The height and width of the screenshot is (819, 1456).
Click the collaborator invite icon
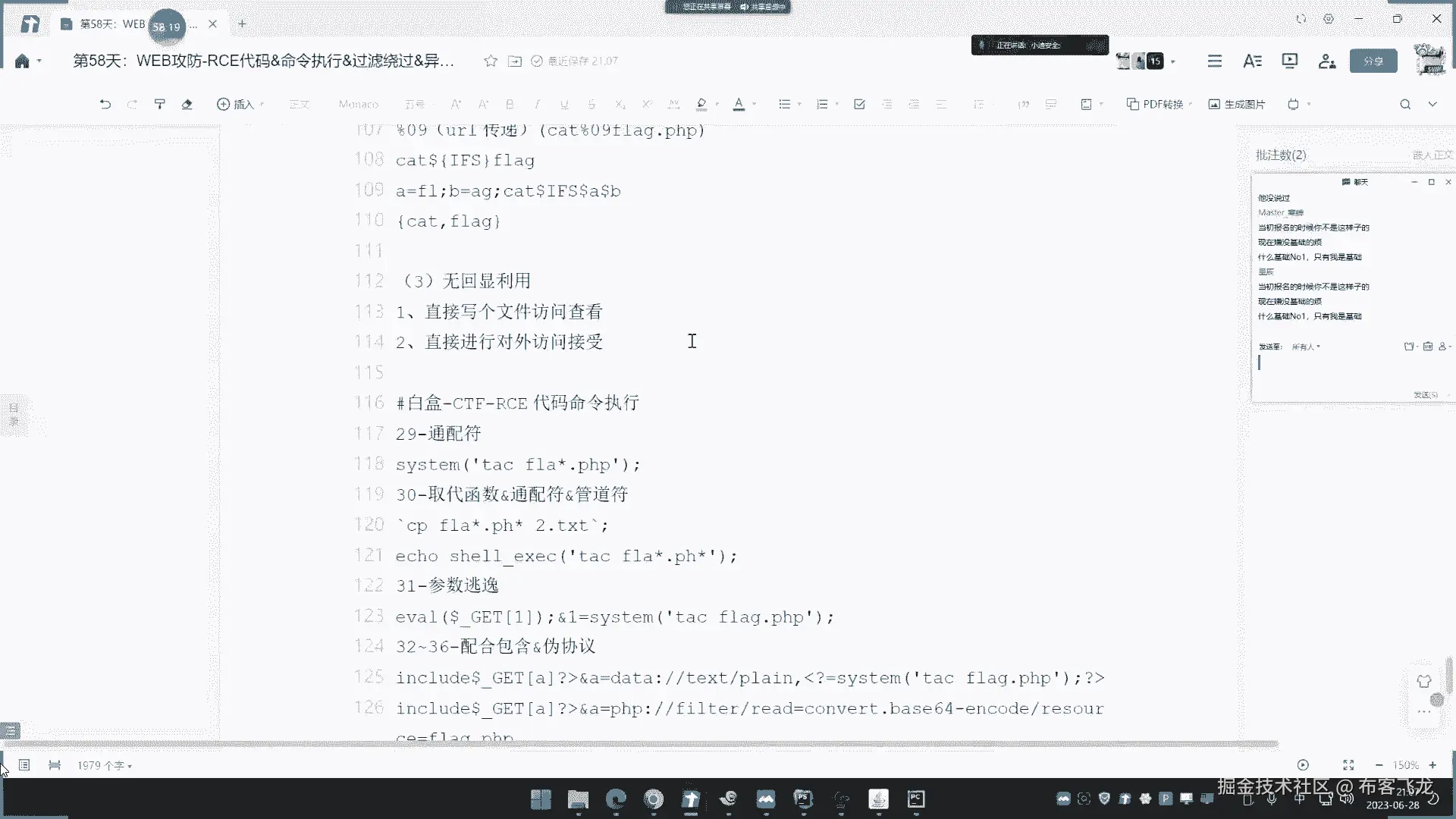pyautogui.click(x=1327, y=61)
